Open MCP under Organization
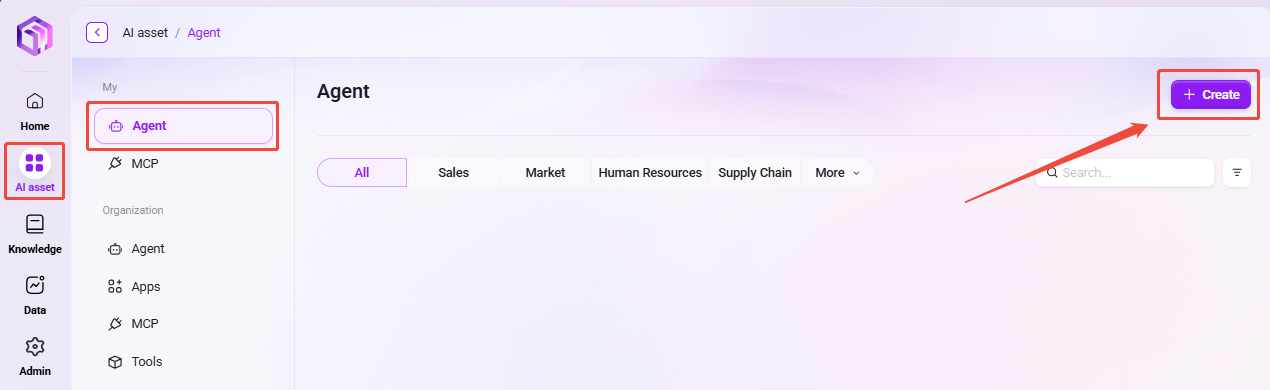 183,324
